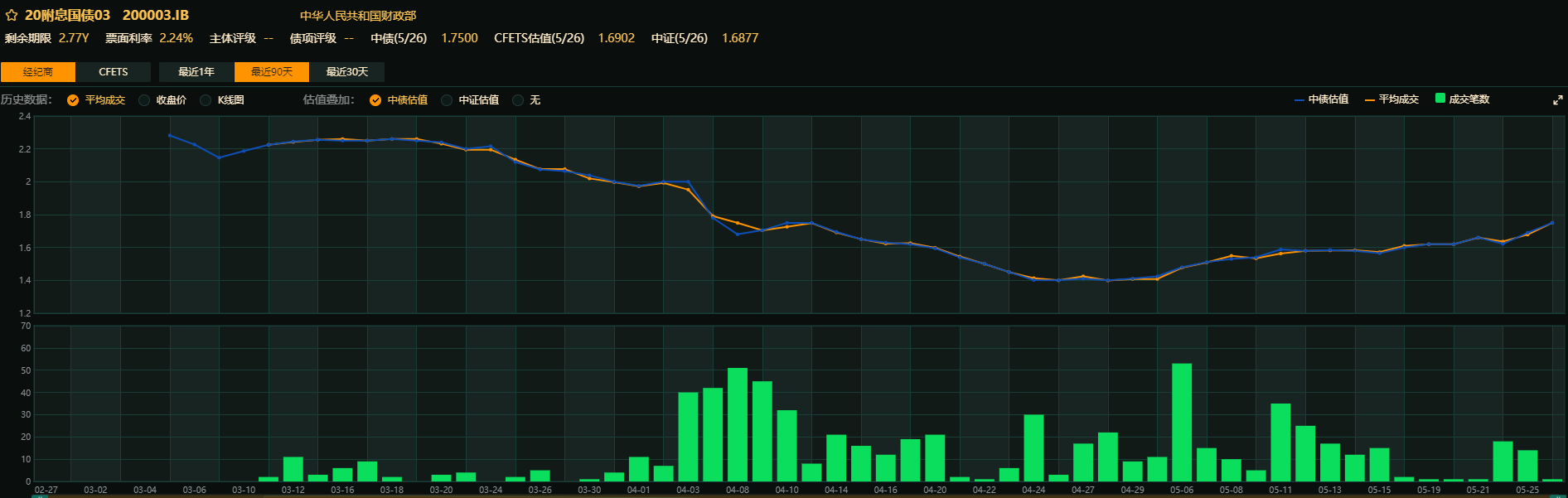This screenshot has width=1568, height=498.
Task: Toggle the green 成交笔数 legend marker
Action: click(1440, 99)
